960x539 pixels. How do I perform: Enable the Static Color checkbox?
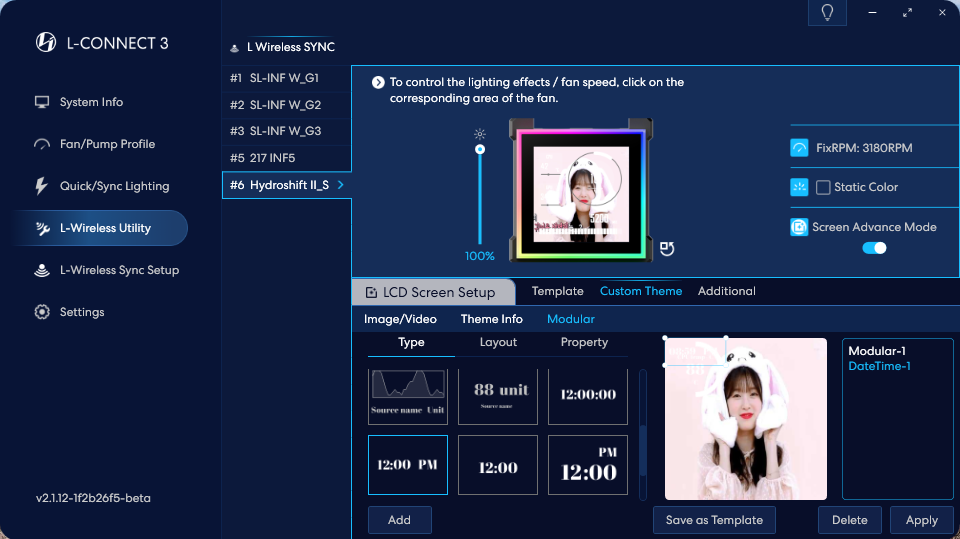click(823, 187)
